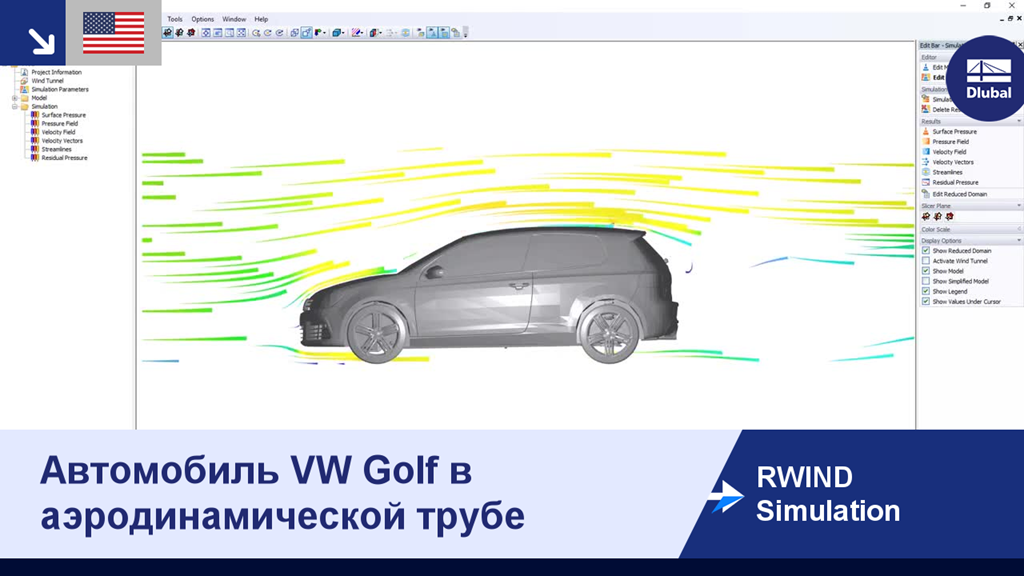Click Pressure Field icon in Edit Bar

coord(925,142)
